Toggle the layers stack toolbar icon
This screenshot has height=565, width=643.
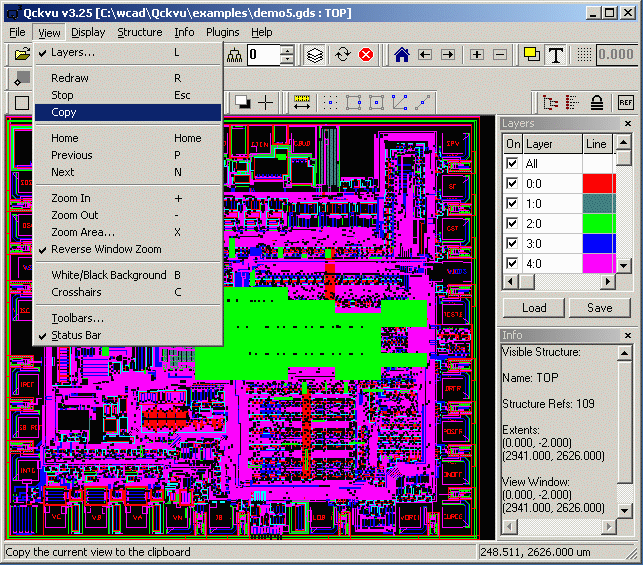pyautogui.click(x=315, y=55)
